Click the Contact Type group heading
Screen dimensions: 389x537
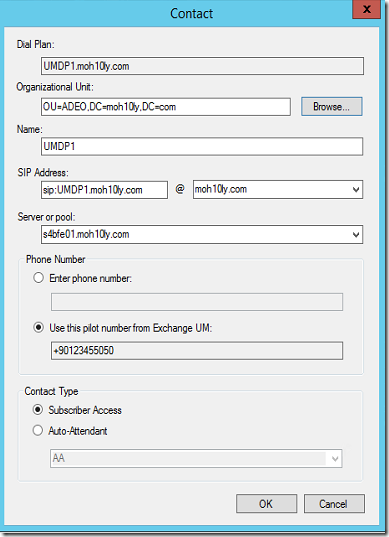[x=51, y=391]
